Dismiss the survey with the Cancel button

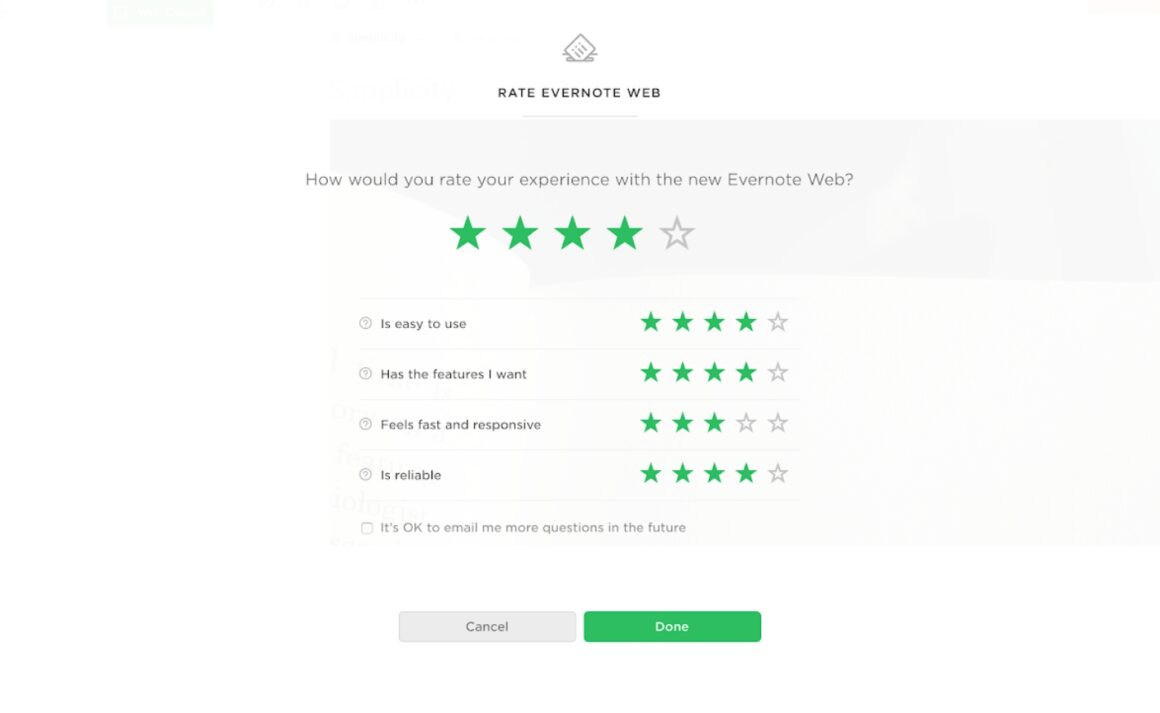pos(487,626)
